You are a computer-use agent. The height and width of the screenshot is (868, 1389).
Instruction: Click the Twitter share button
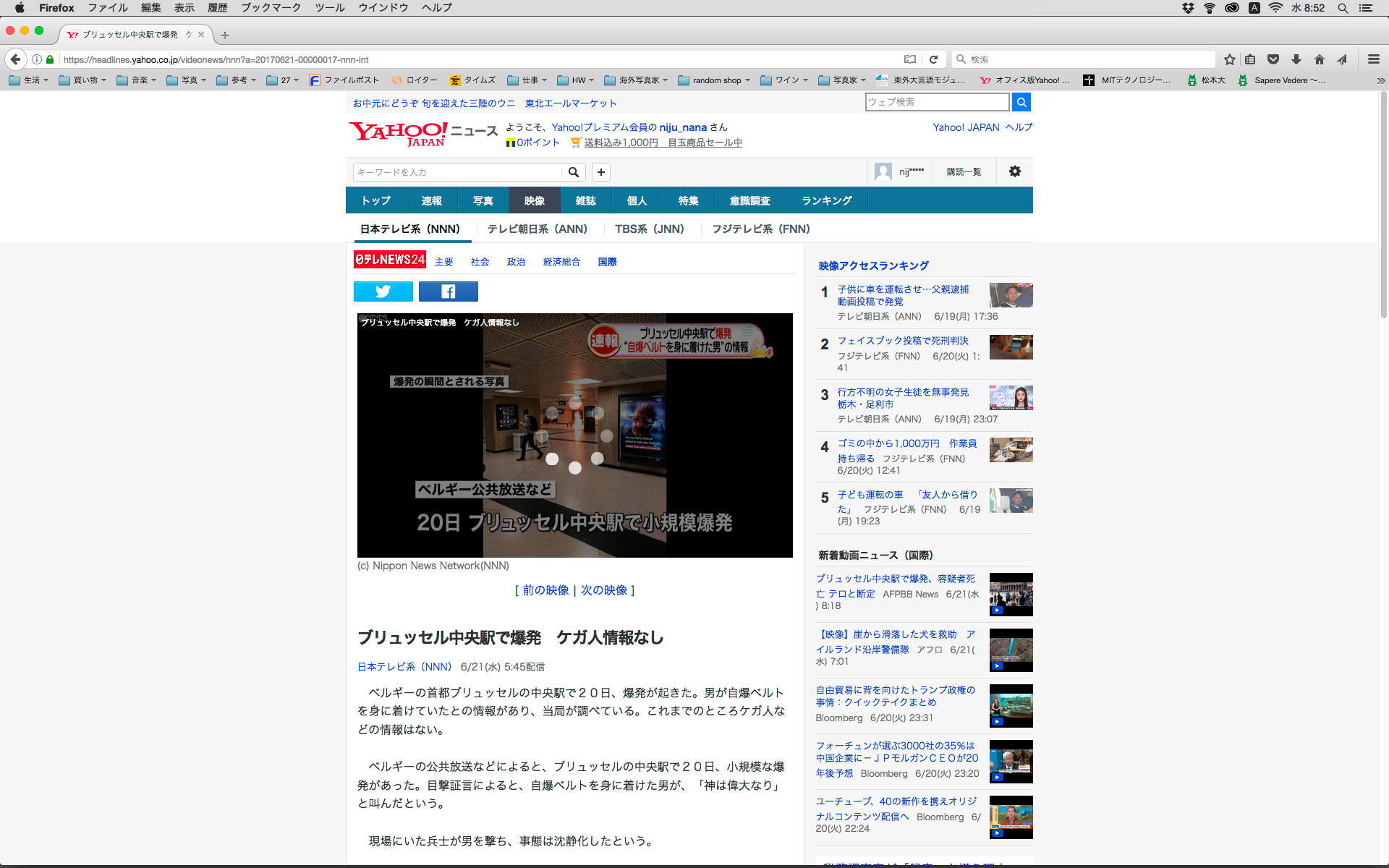383,292
